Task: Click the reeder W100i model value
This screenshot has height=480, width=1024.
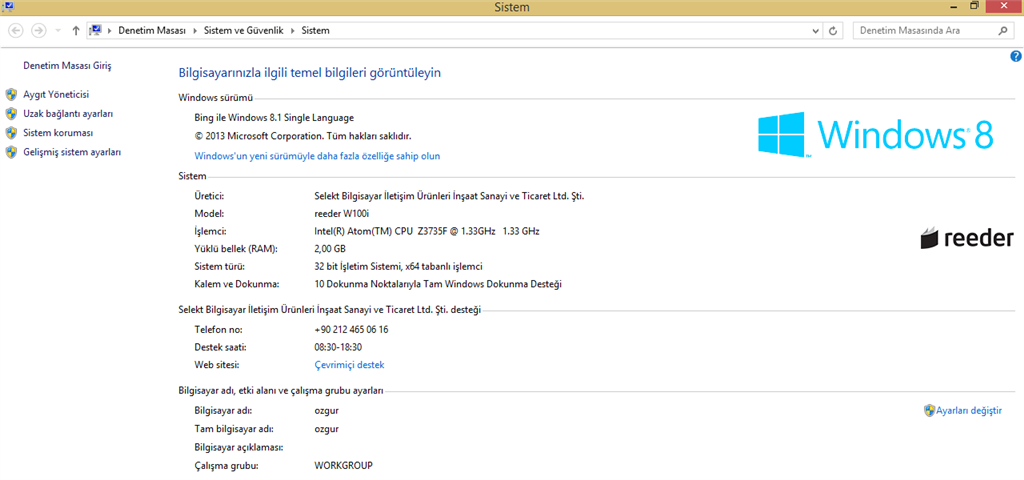Action: [x=342, y=214]
